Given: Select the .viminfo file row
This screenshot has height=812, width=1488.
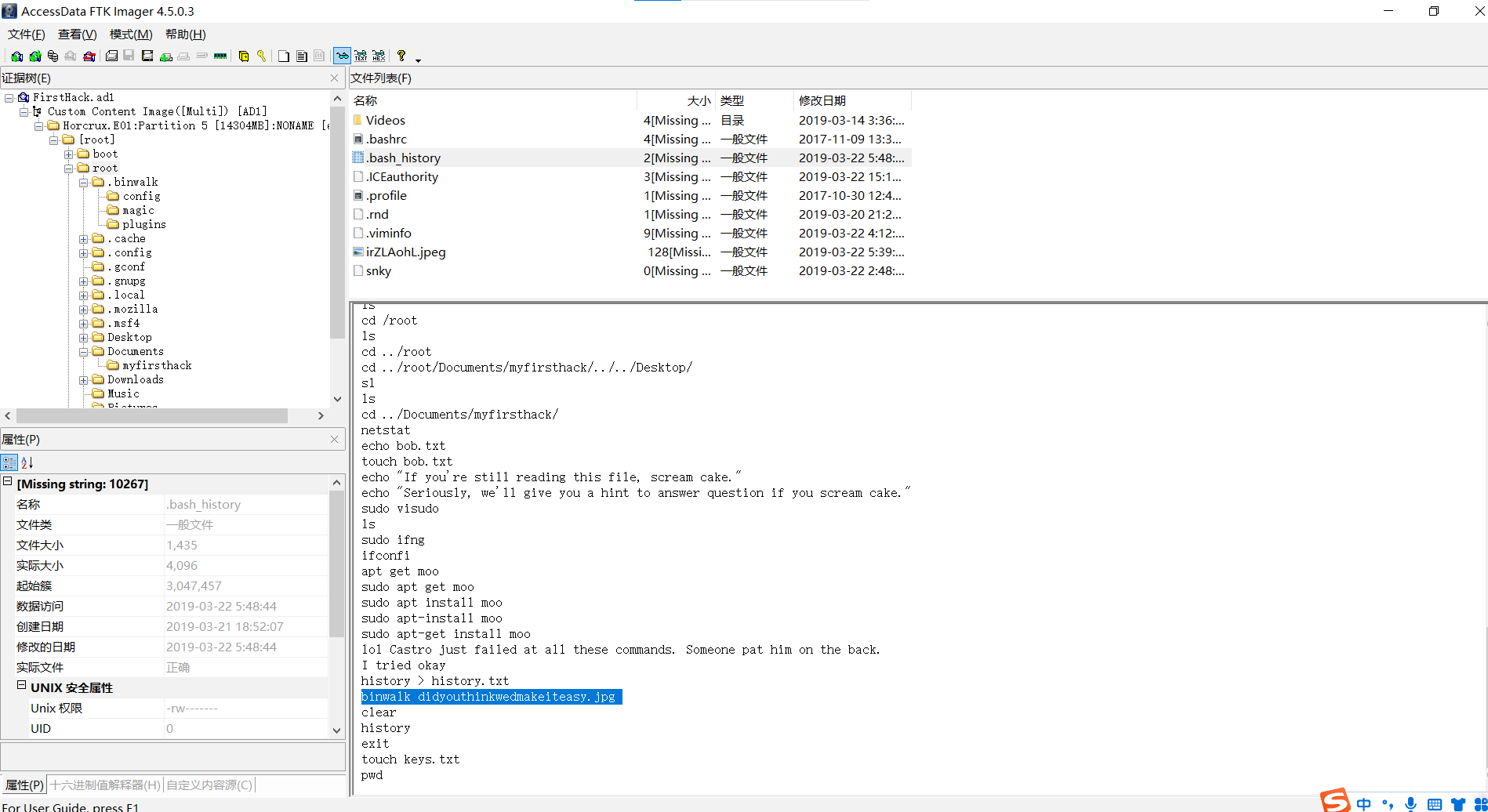Looking at the screenshot, I should (x=631, y=234).
